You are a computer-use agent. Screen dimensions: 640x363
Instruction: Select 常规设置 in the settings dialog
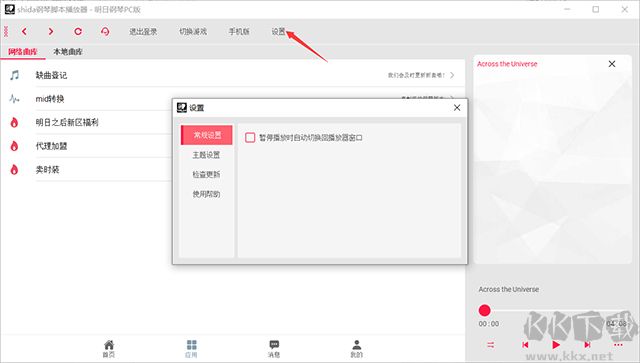[x=207, y=135]
